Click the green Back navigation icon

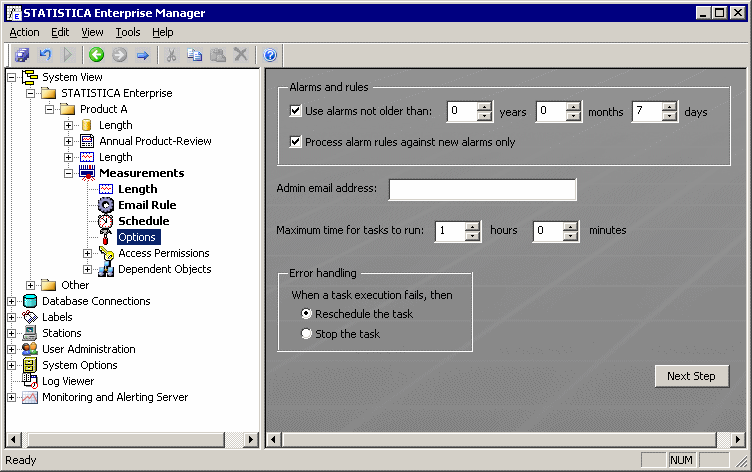[96, 55]
